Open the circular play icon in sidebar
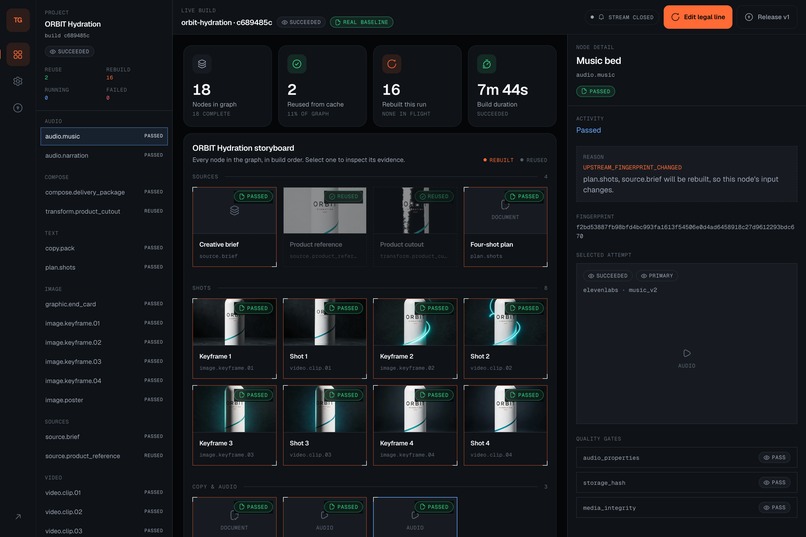Image resolution: width=806 pixels, height=537 pixels. [x=18, y=108]
